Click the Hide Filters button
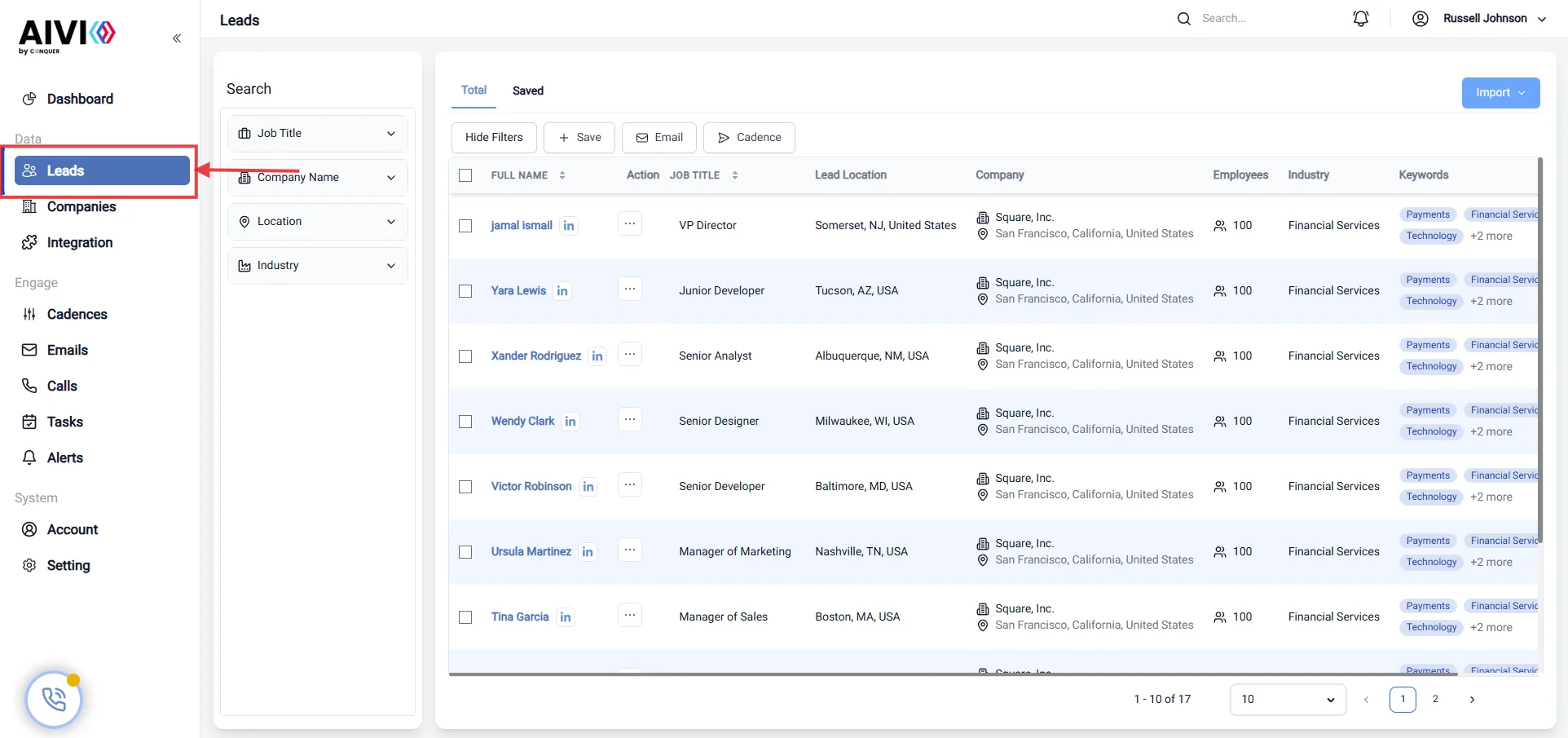 click(x=494, y=138)
